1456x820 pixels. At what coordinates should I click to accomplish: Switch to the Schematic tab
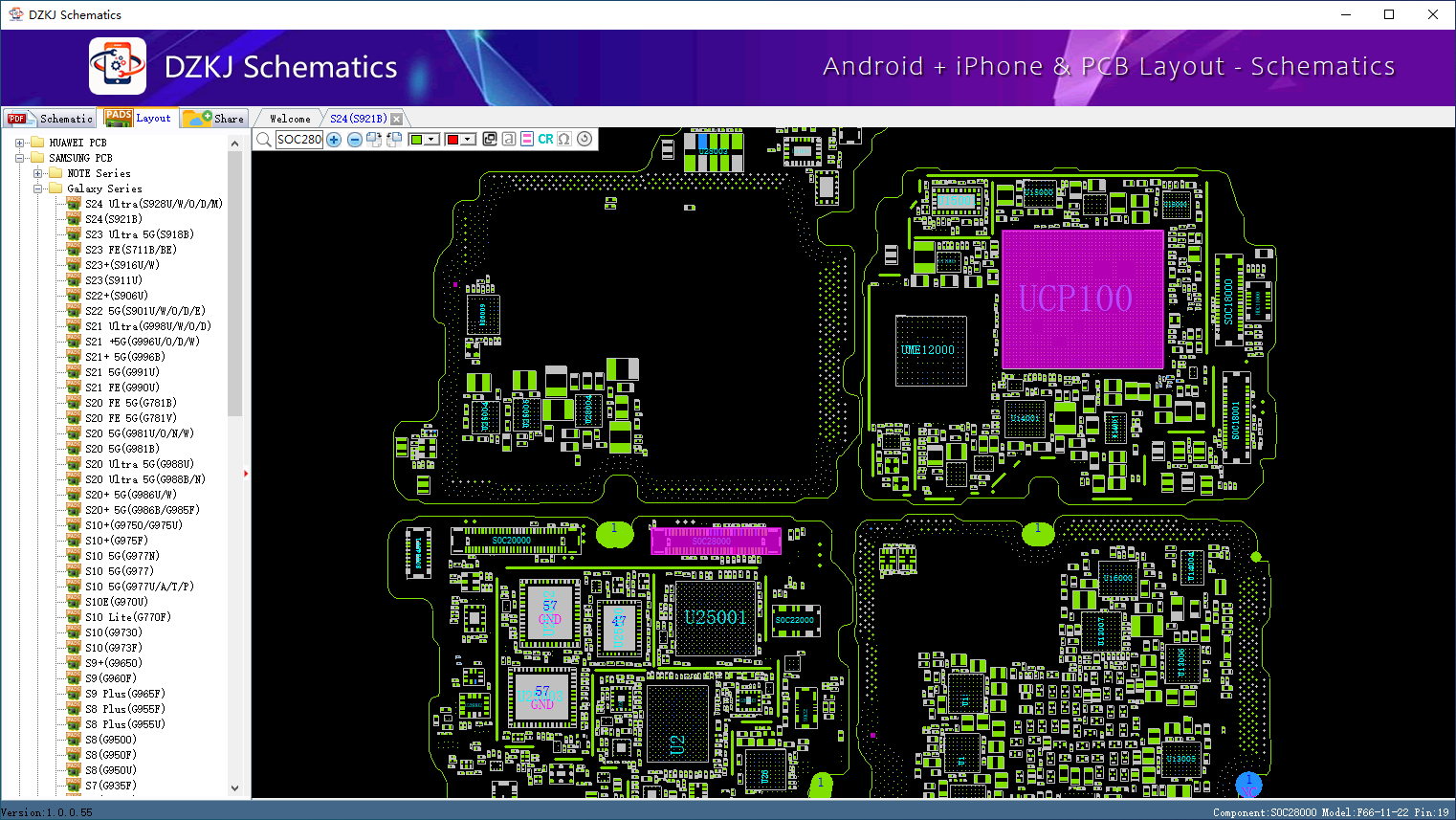50,119
